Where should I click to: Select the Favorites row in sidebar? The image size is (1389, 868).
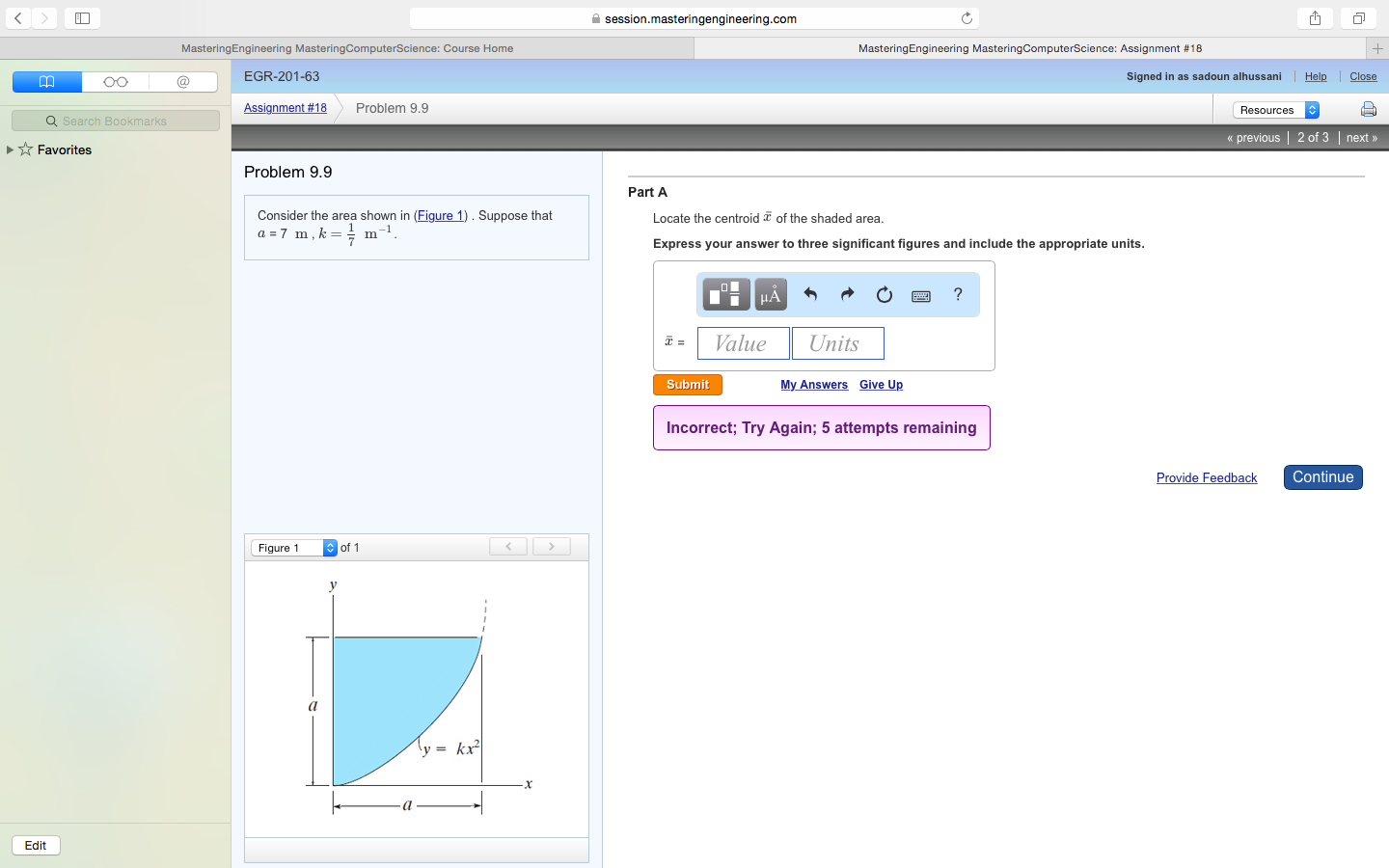[x=116, y=149]
